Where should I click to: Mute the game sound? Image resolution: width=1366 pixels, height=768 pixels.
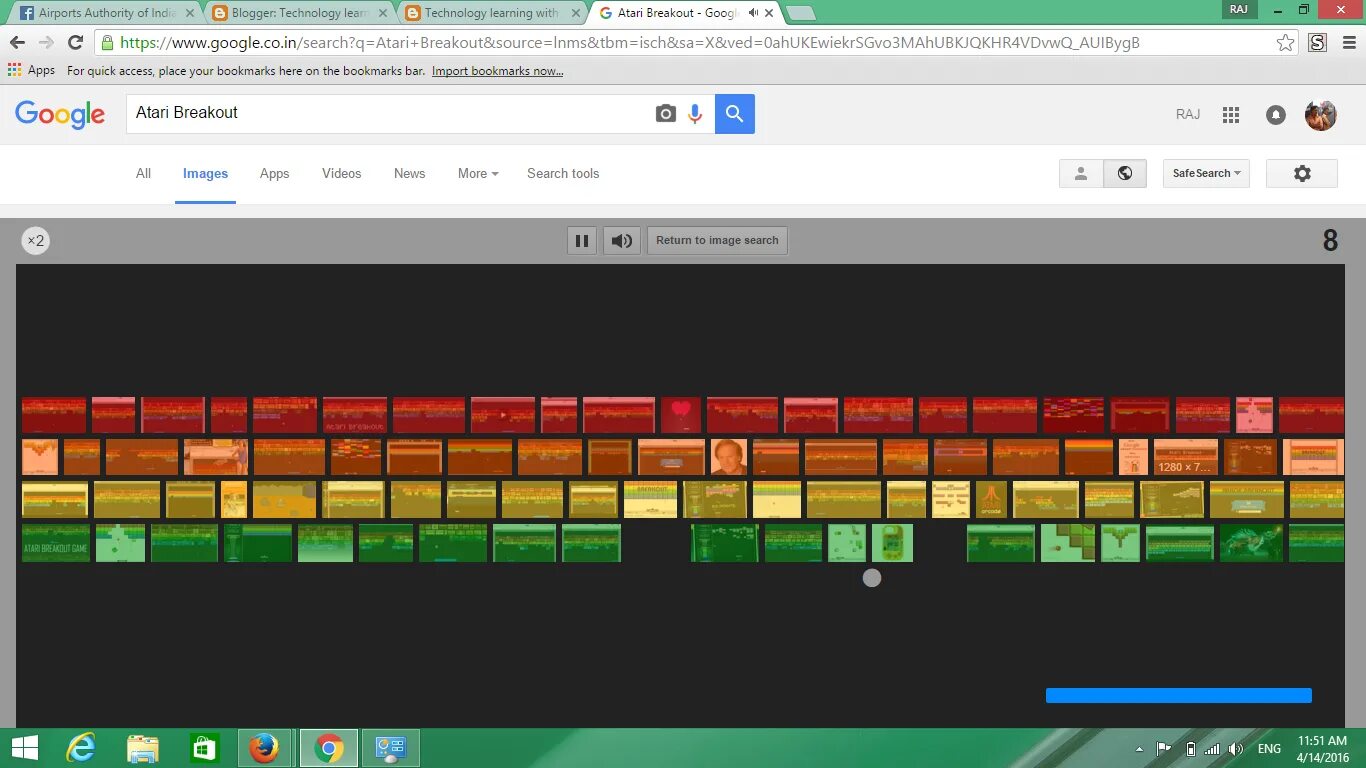coord(622,241)
